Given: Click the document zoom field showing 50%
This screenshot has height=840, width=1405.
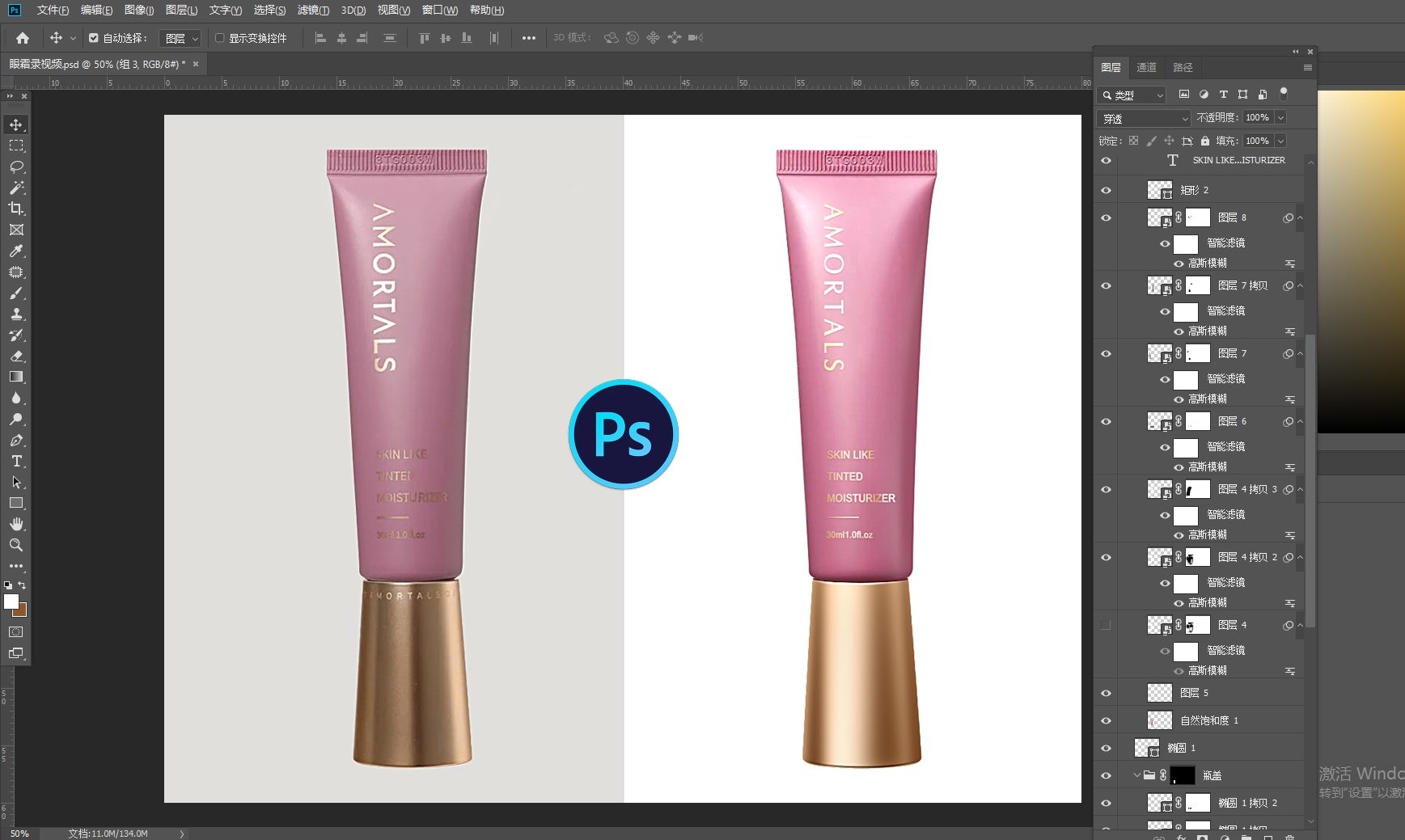Looking at the screenshot, I should 19,834.
